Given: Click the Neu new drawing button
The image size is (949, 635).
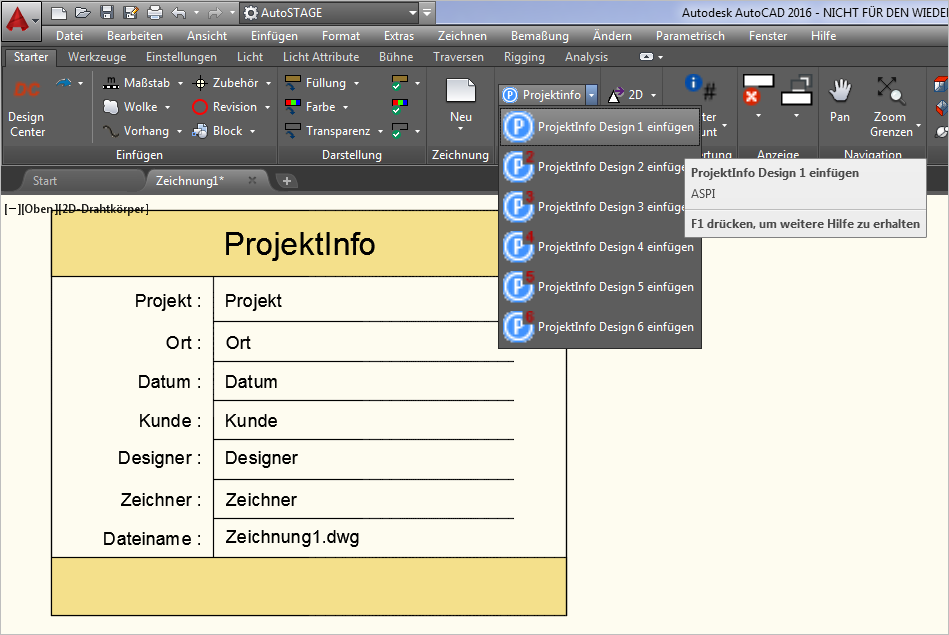Looking at the screenshot, I should tap(460, 101).
